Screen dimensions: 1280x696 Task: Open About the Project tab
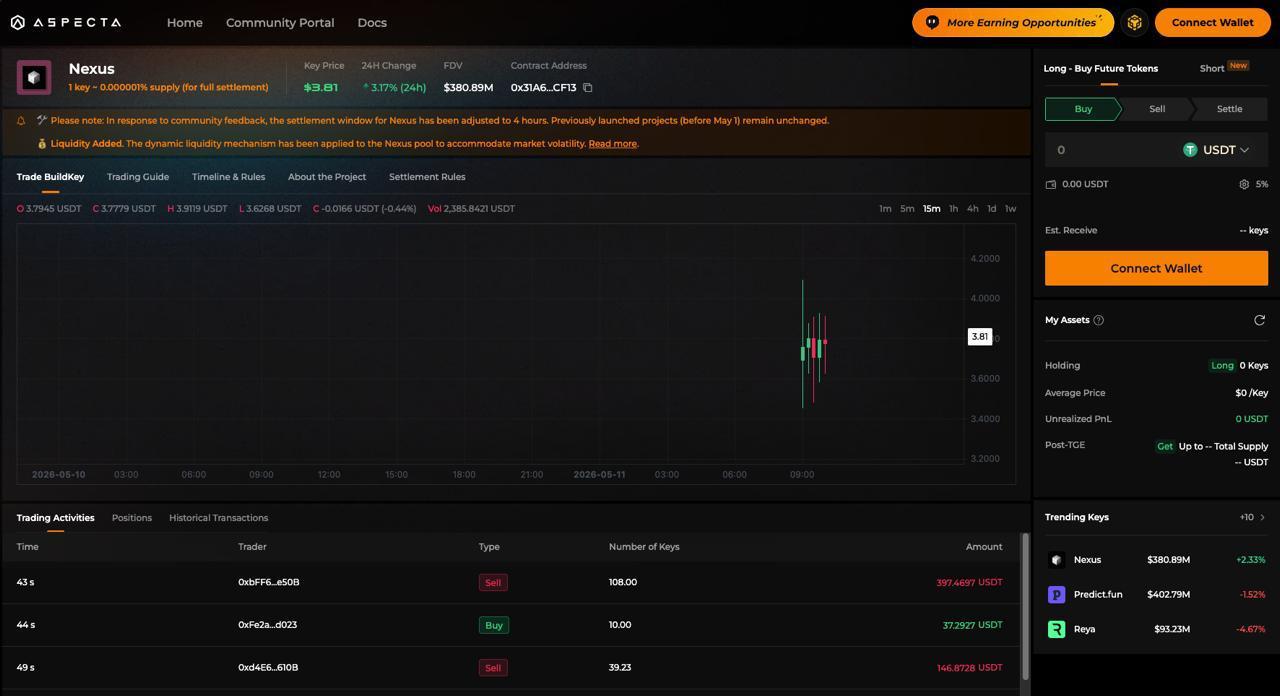click(x=327, y=177)
